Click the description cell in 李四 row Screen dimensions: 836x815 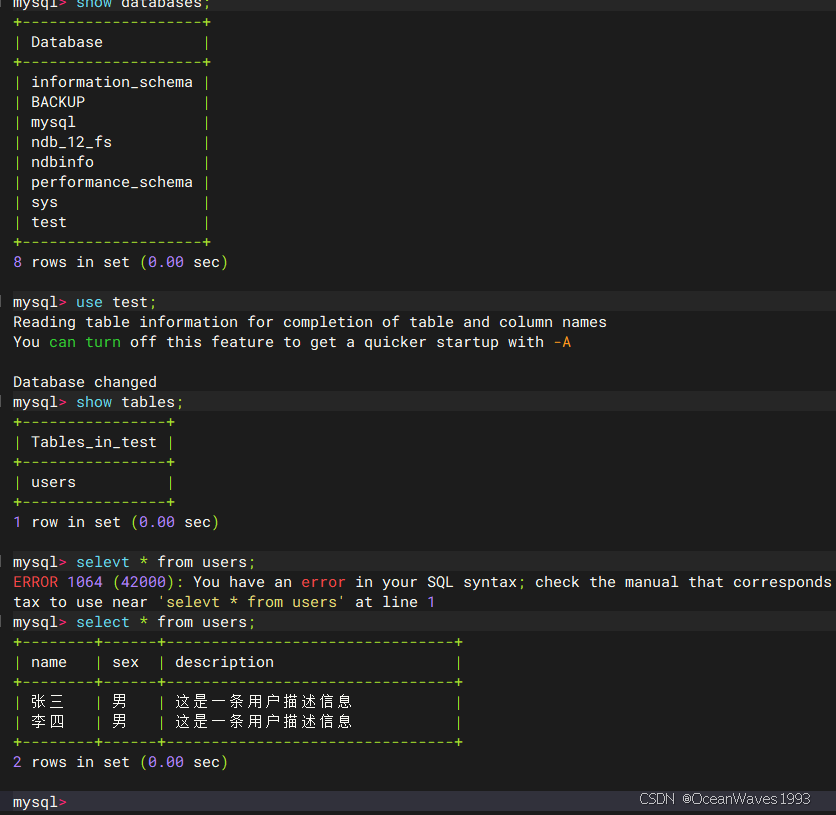click(x=264, y=722)
